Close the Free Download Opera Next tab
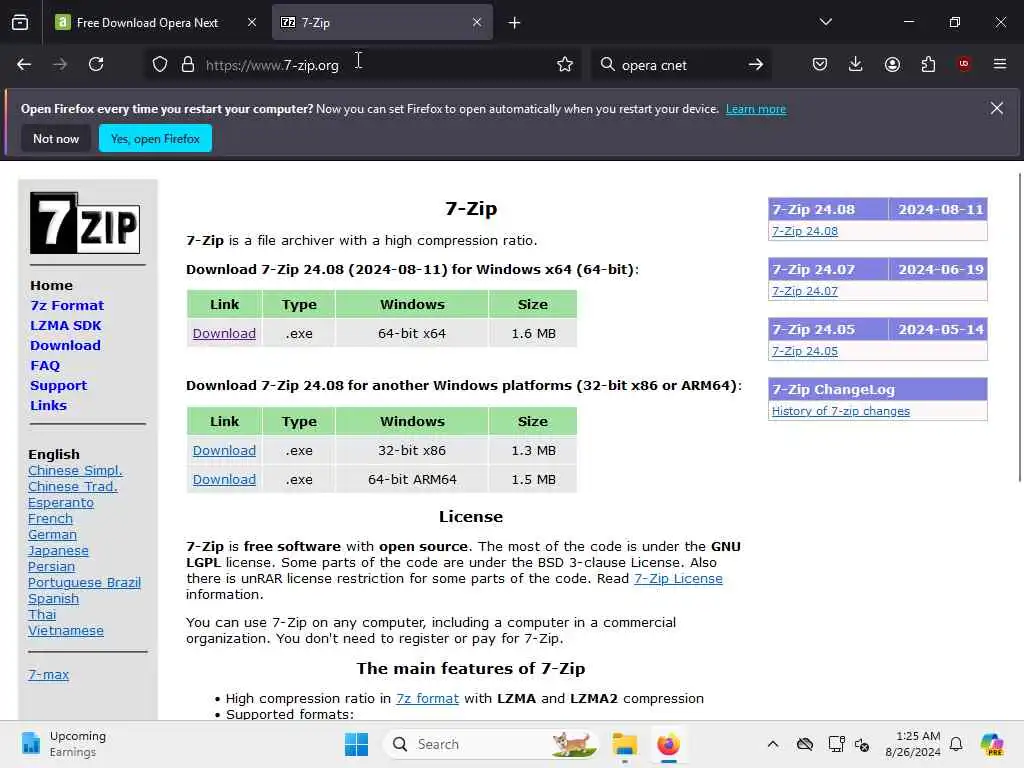Viewport: 1024px width, 768px height. (252, 22)
